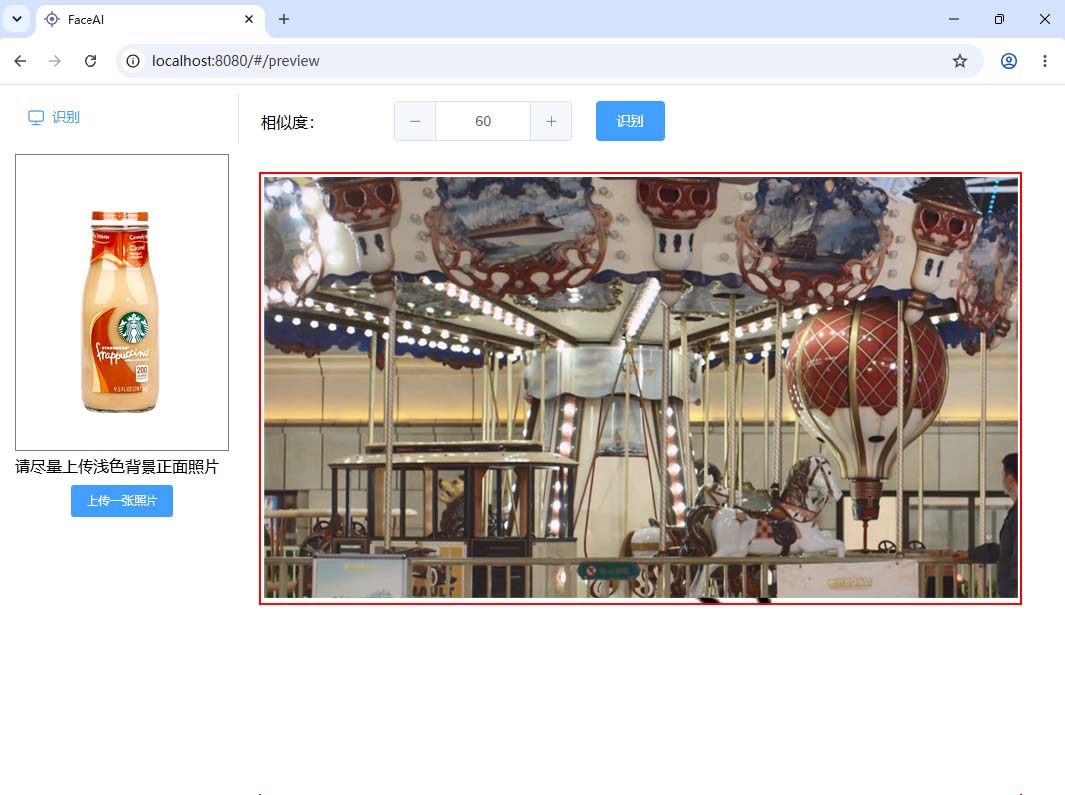Increase similarity with the plus button
Screen dimensions: 1065x795
click(551, 122)
